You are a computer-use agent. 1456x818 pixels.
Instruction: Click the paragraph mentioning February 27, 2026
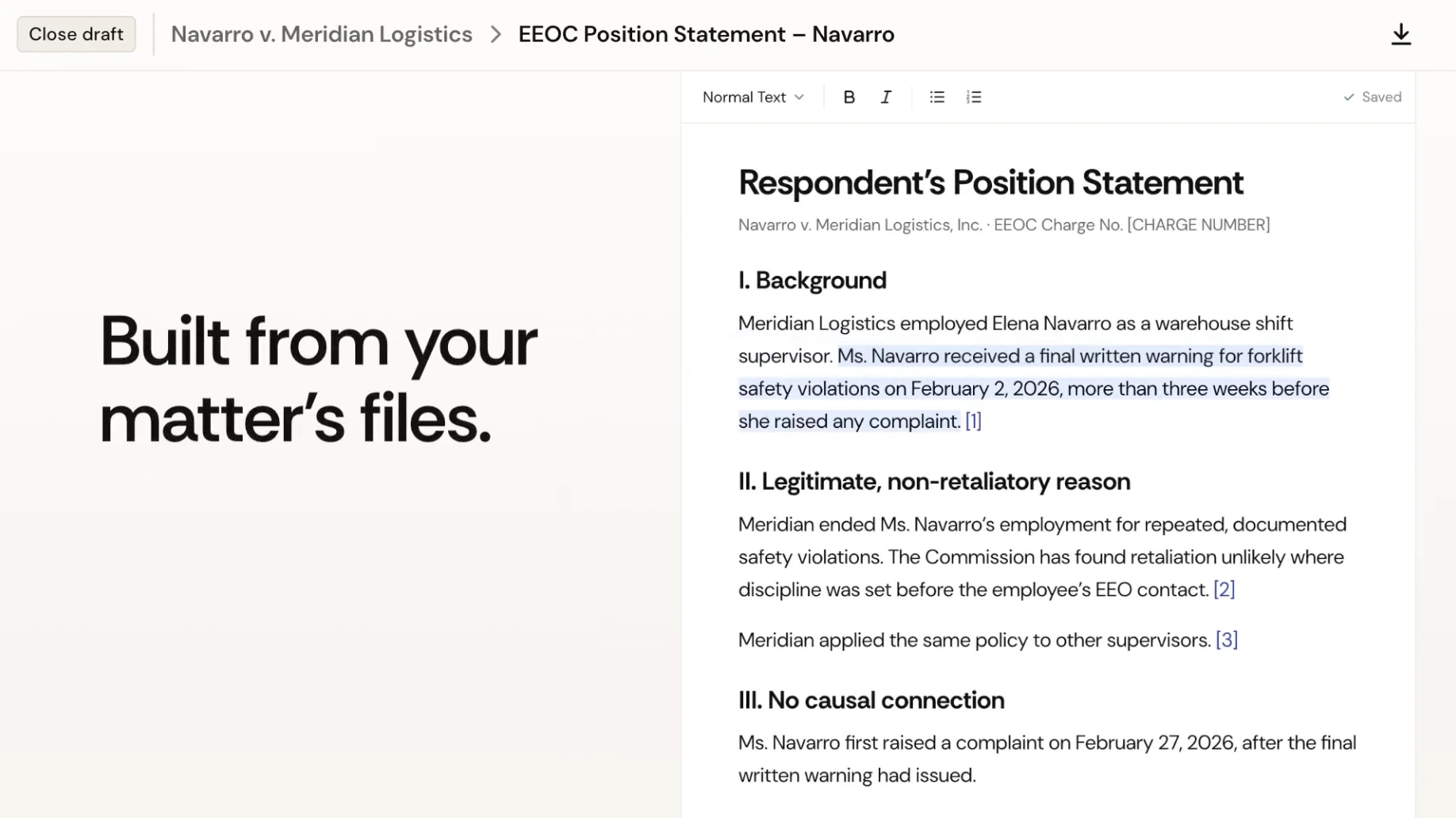click(1047, 759)
